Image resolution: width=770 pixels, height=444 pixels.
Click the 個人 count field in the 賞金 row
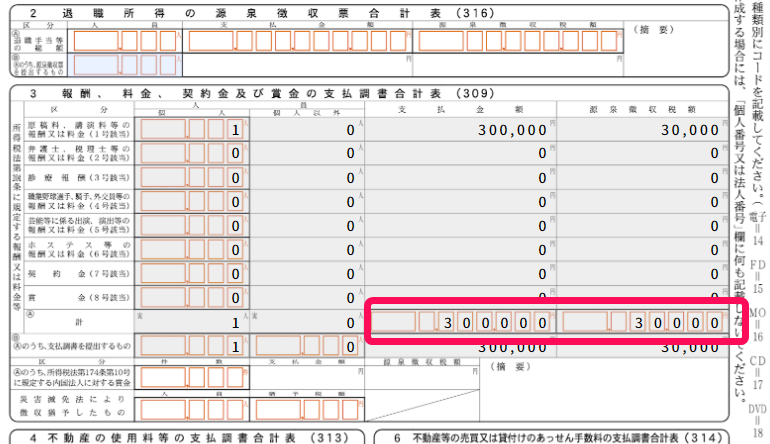[192, 298]
